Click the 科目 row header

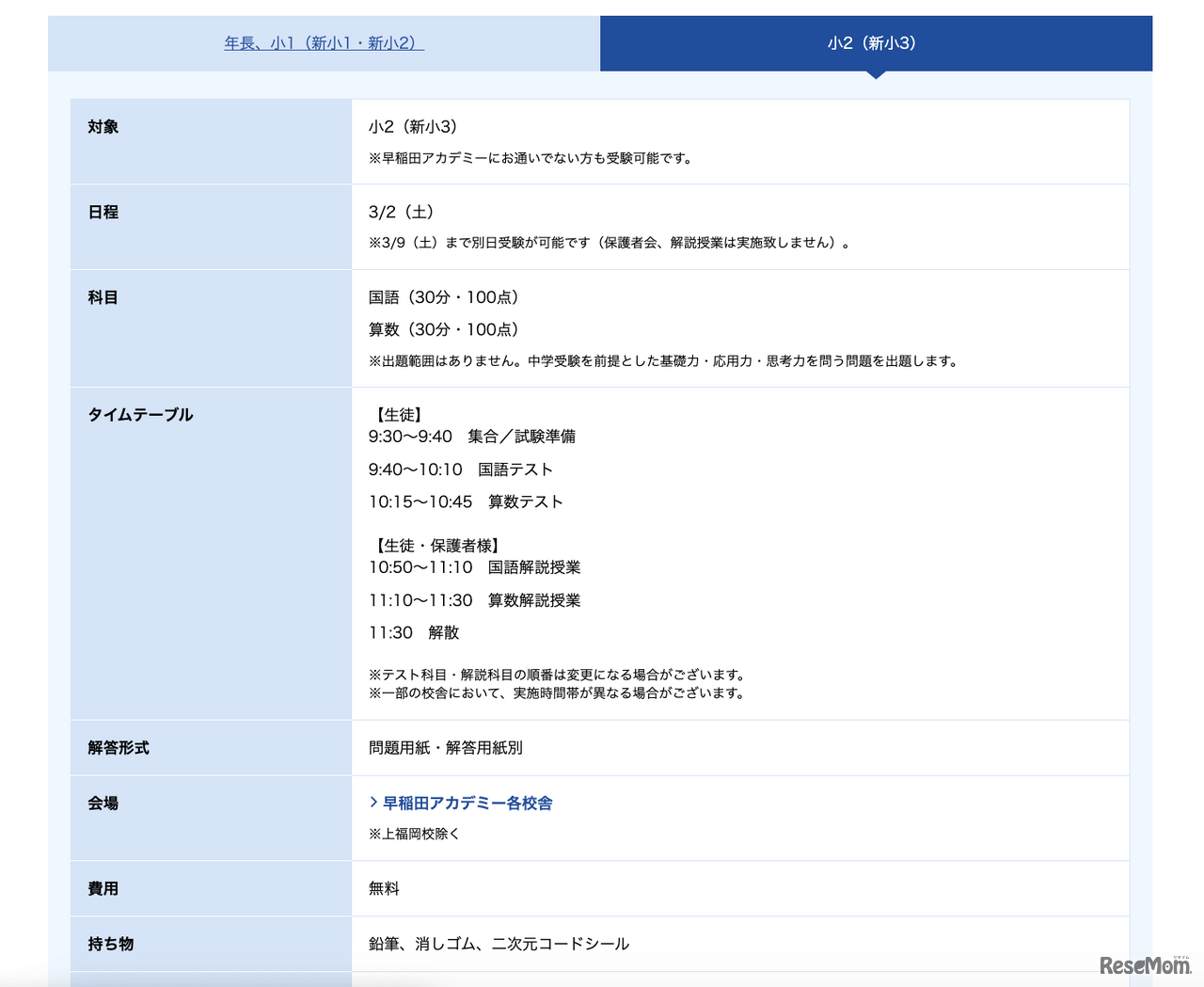point(103,297)
